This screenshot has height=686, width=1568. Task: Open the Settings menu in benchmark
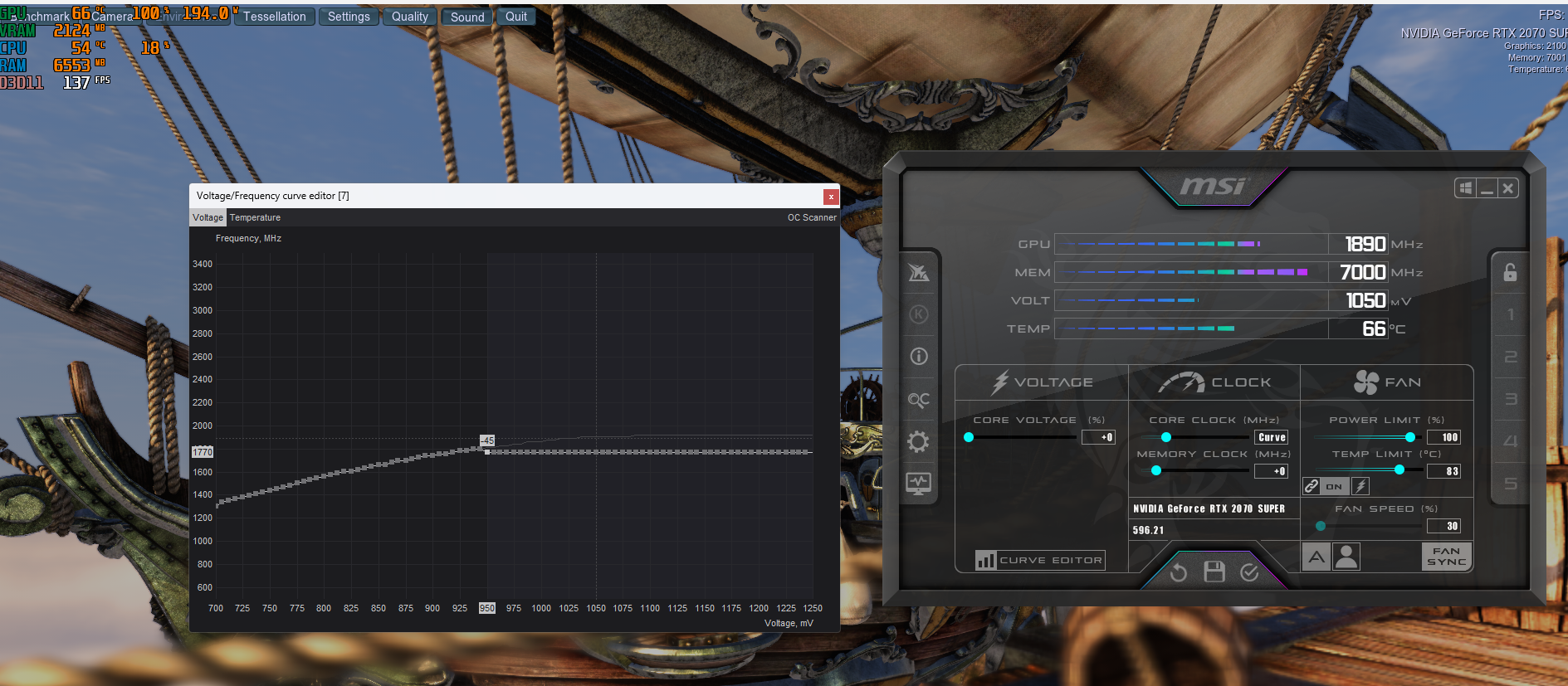[349, 17]
